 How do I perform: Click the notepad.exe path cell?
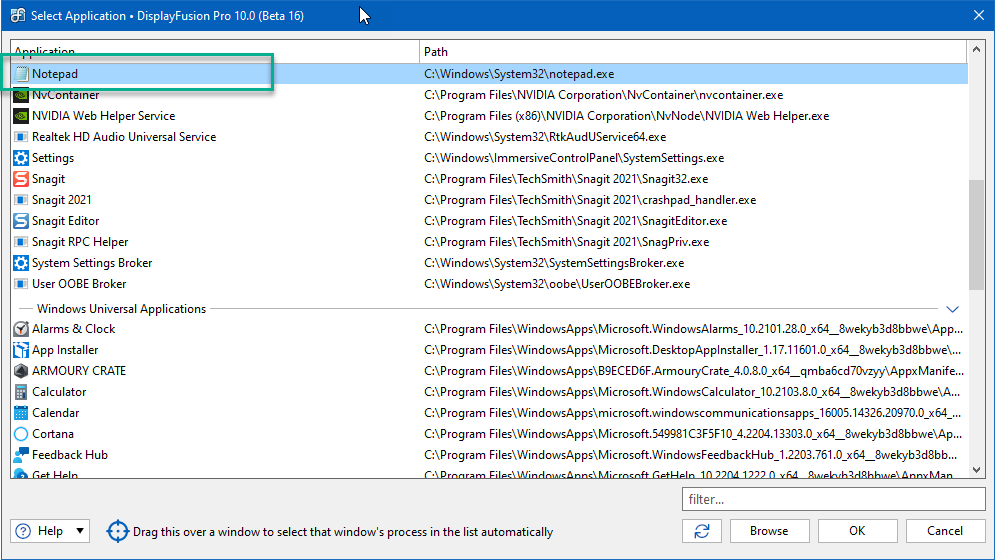(519, 74)
